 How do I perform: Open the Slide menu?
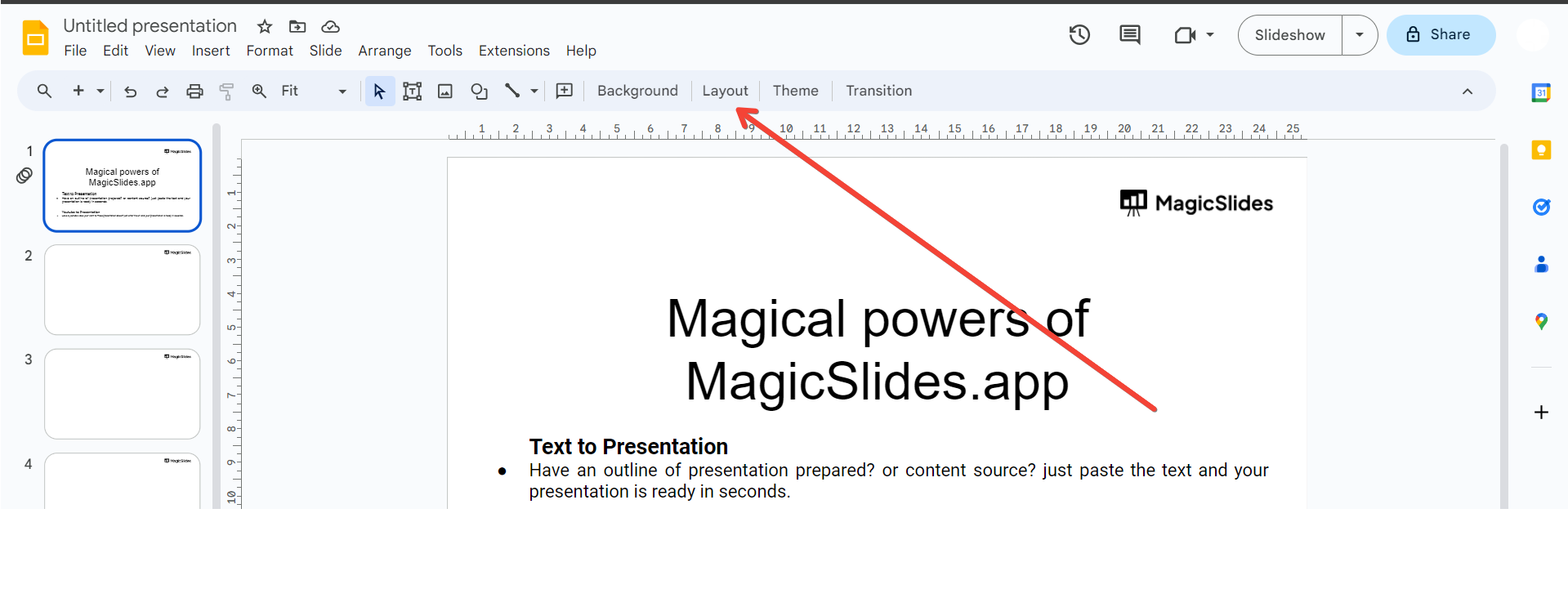[x=325, y=51]
